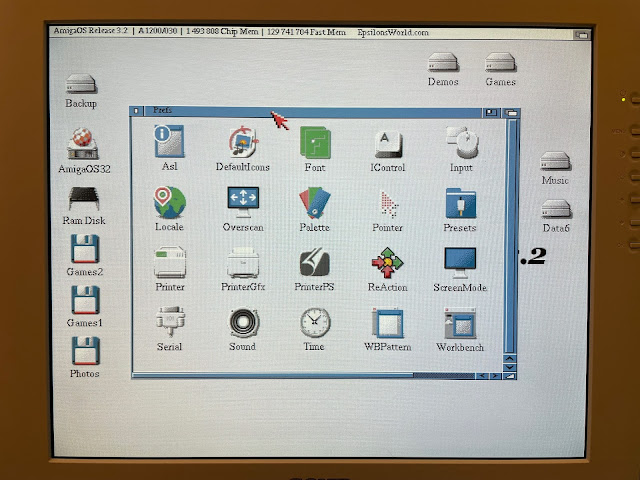The height and width of the screenshot is (480, 640).
Task: Select the Games hard drive icon
Action: [x=500, y=62]
